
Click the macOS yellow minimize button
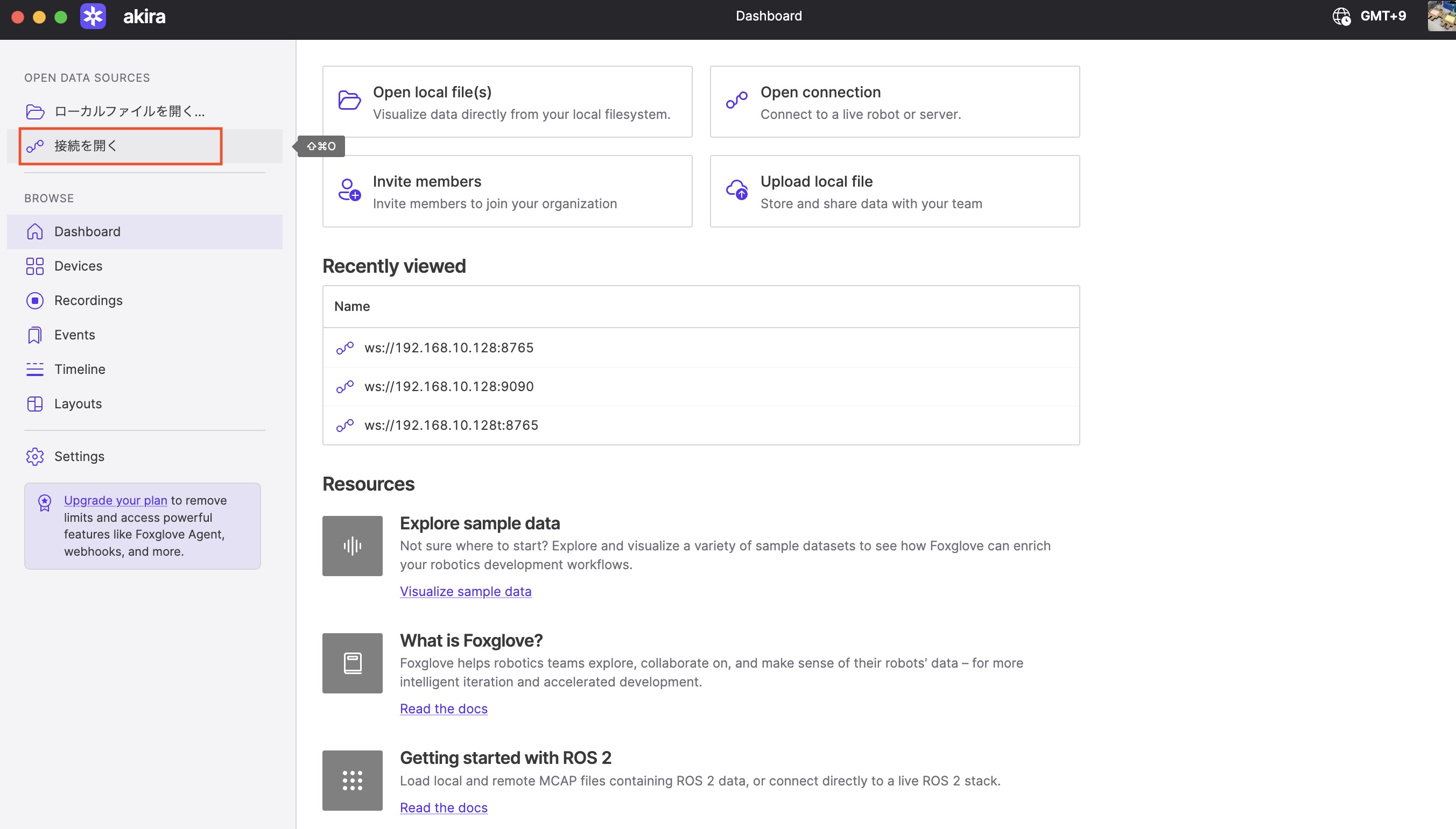39,17
